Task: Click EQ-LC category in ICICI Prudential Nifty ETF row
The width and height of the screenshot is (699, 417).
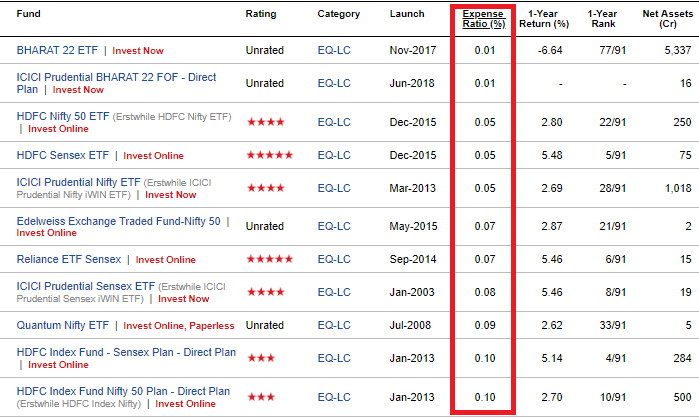Action: click(x=334, y=188)
